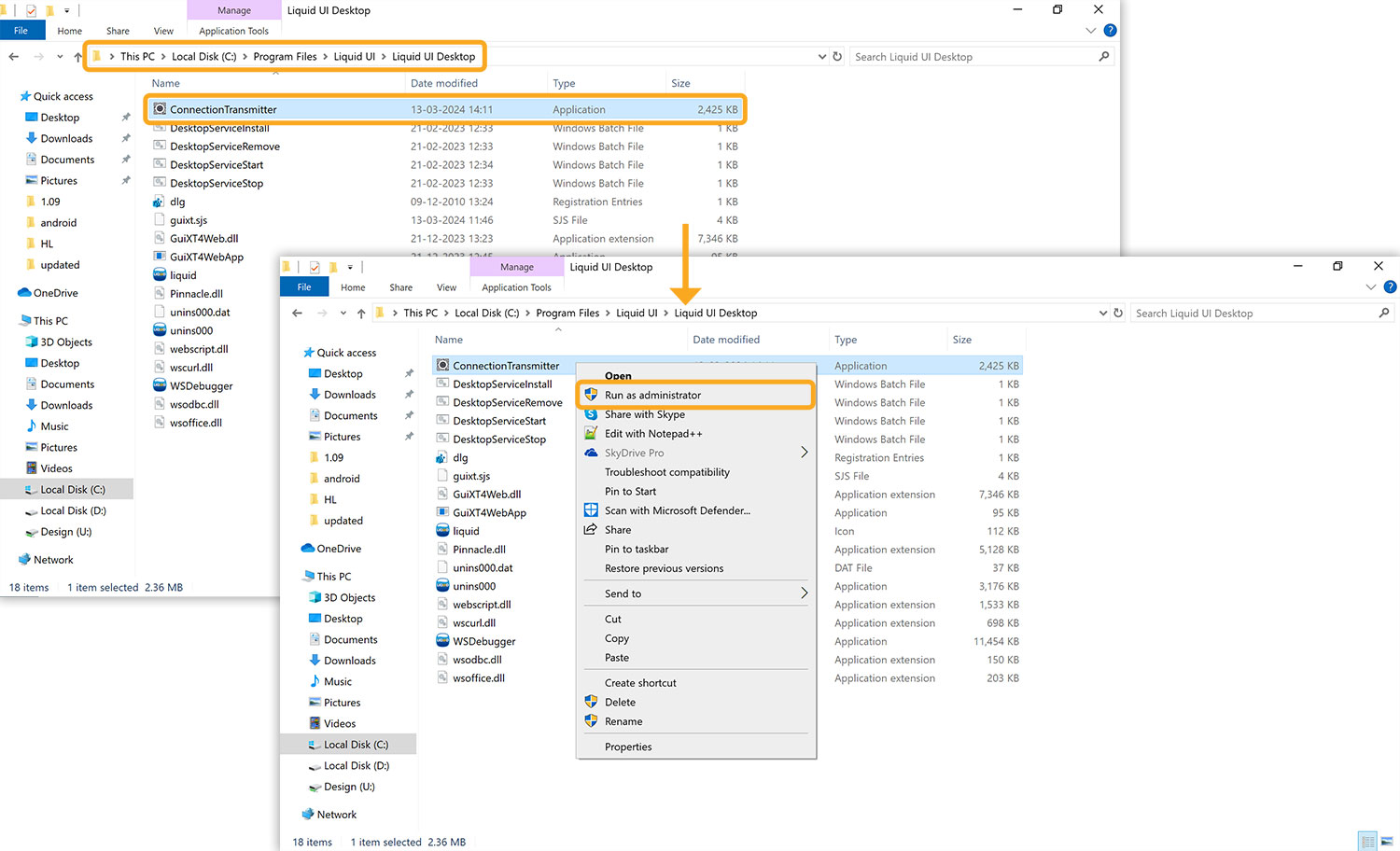Expand the Send to submenu arrow
This screenshot has width=1400, height=851.
(x=804, y=593)
